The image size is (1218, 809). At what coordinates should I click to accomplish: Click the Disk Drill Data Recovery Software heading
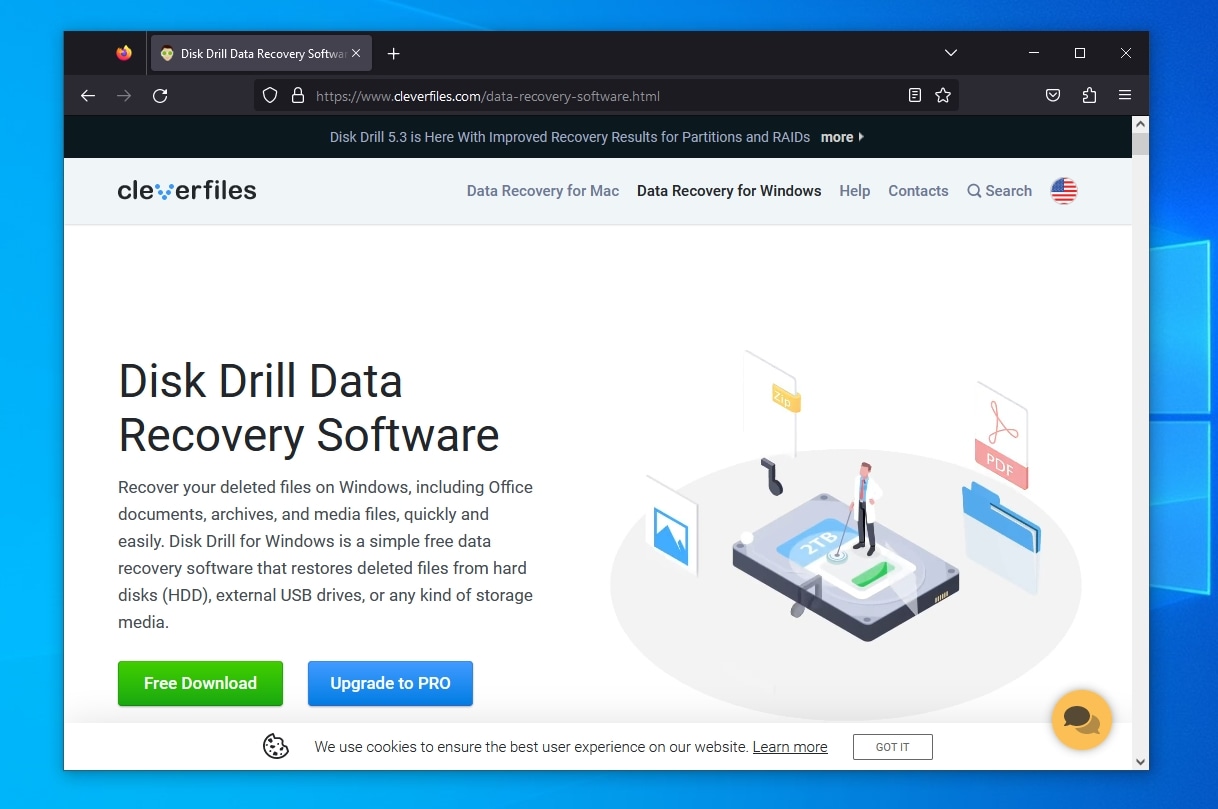(309, 408)
